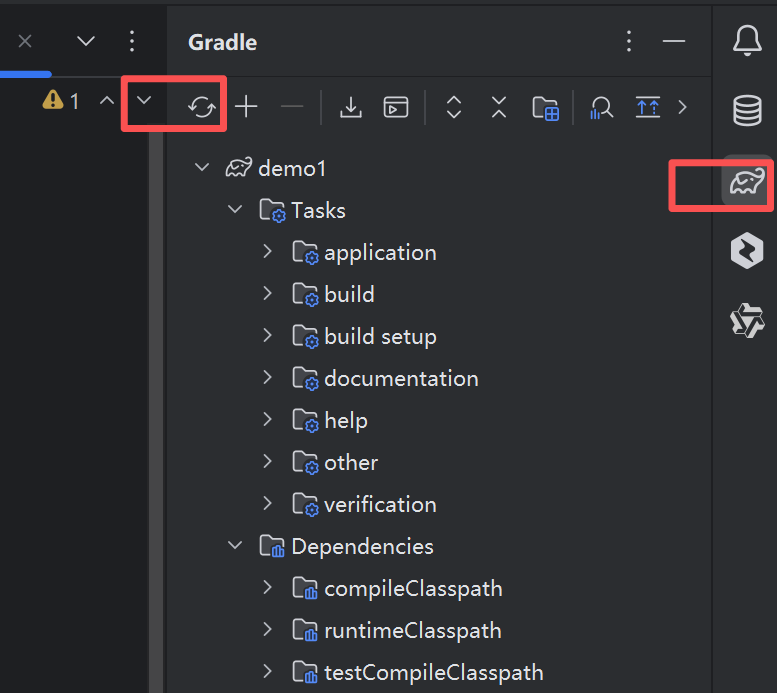Open the Database tool window icon
The height and width of the screenshot is (693, 777).
[747, 110]
